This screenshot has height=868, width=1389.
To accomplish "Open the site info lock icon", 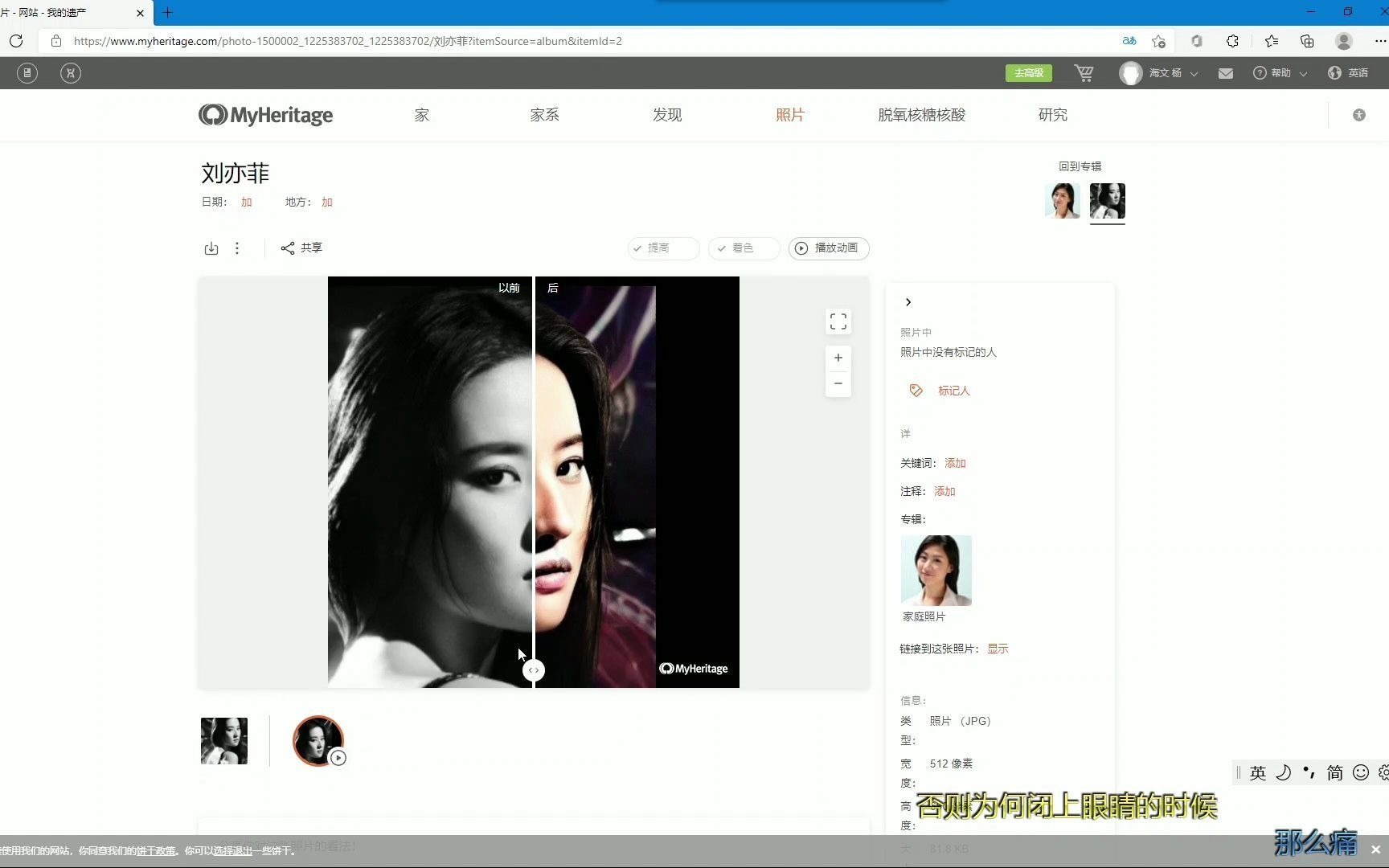I will click(55, 41).
